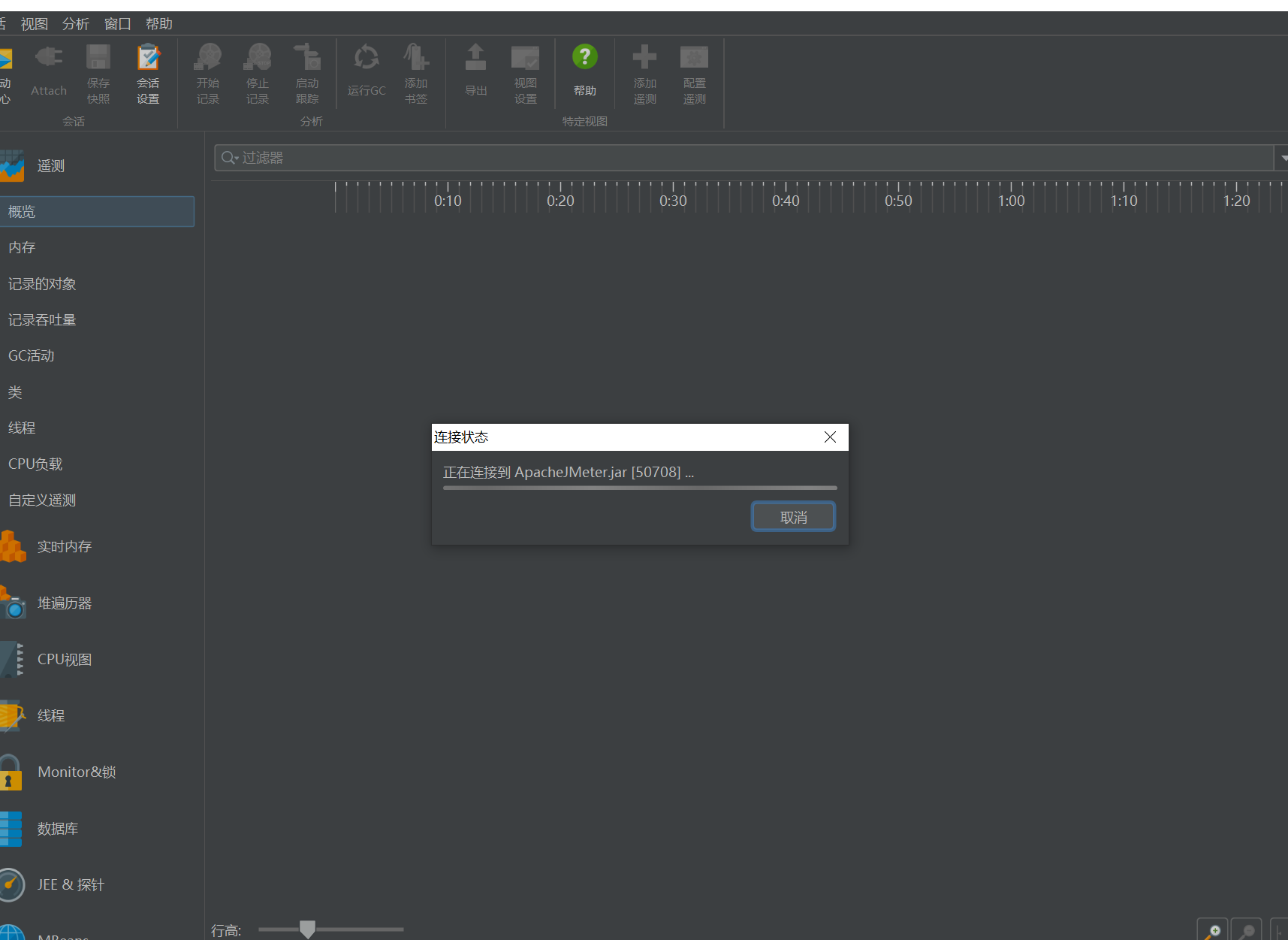Image resolution: width=1288 pixels, height=940 pixels.
Task: Open the 视图 menu
Action: (x=35, y=24)
